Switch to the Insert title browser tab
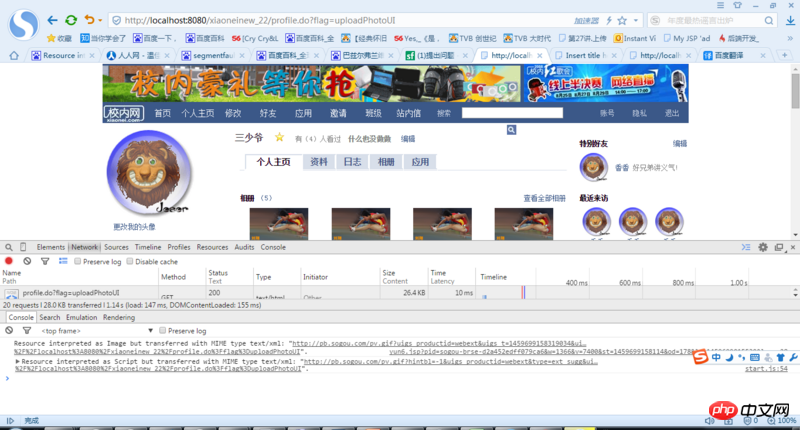 [x=586, y=55]
